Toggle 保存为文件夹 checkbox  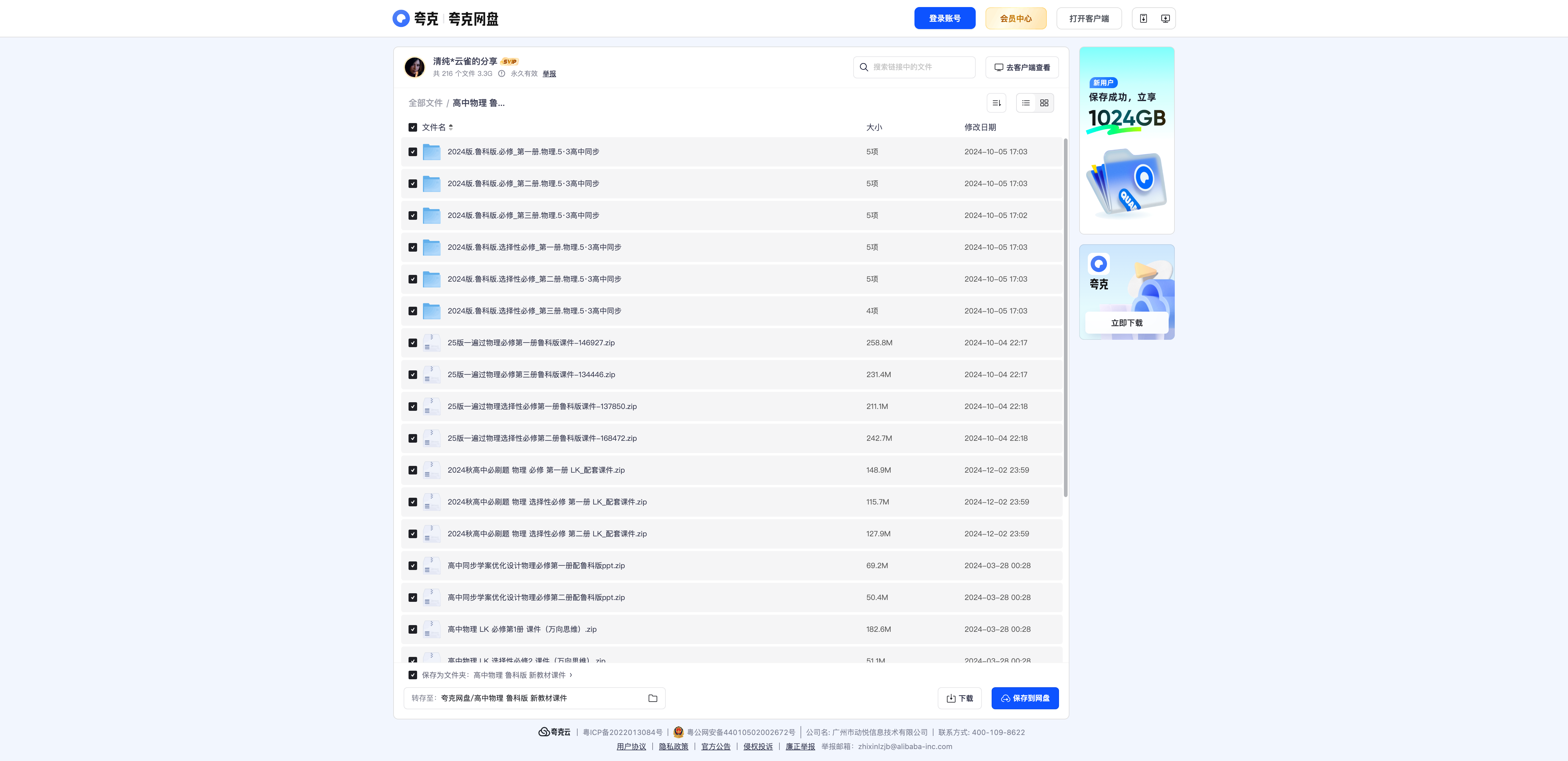pyautogui.click(x=413, y=675)
